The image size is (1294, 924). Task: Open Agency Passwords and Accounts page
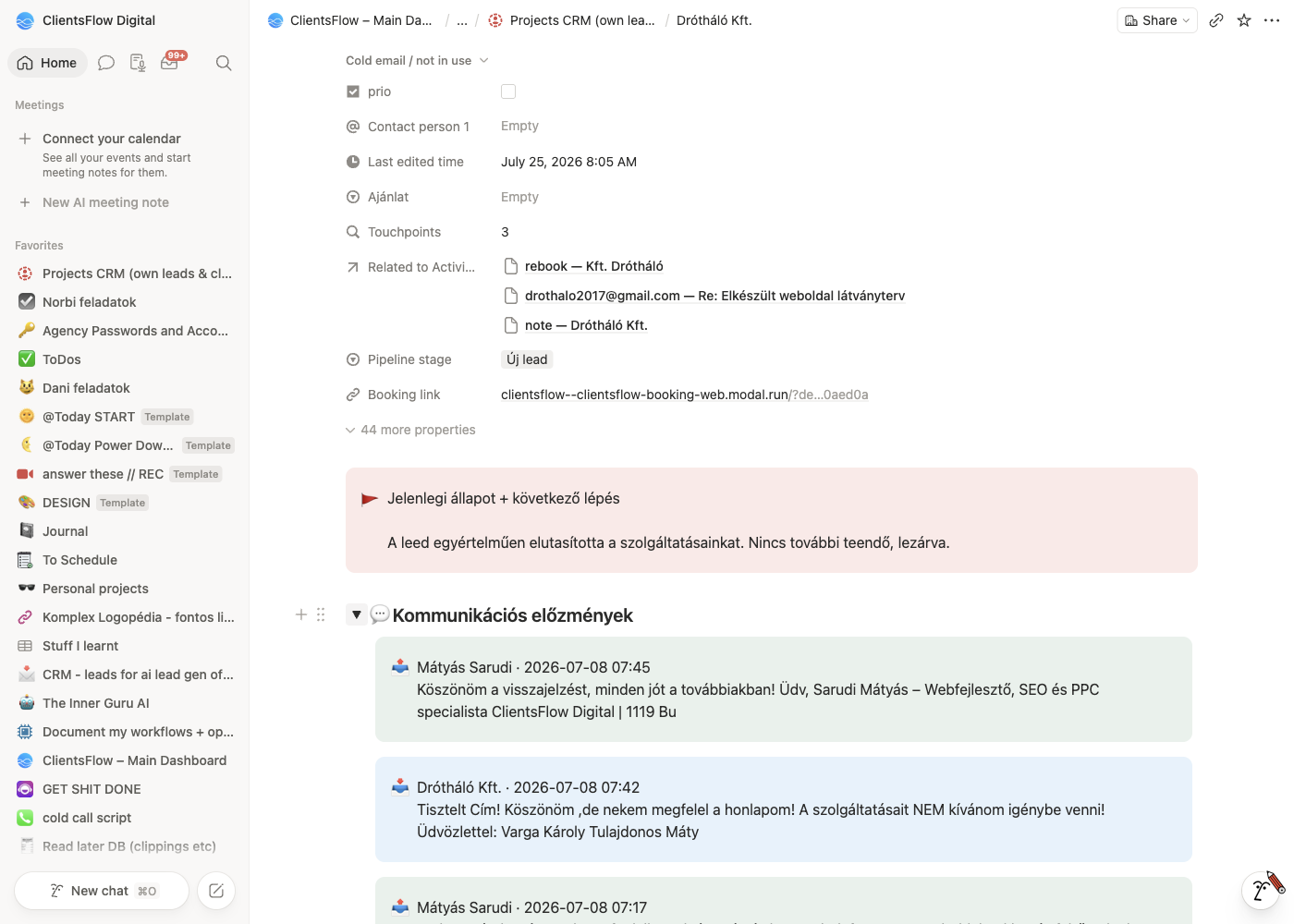[x=125, y=331]
